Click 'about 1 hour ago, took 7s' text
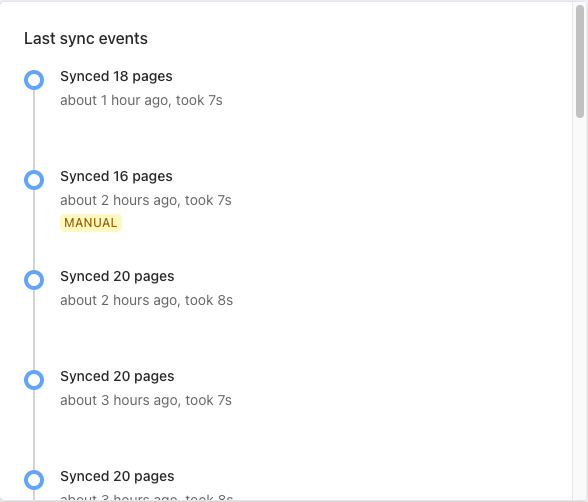Viewport: 588px width, 502px height. point(141,100)
